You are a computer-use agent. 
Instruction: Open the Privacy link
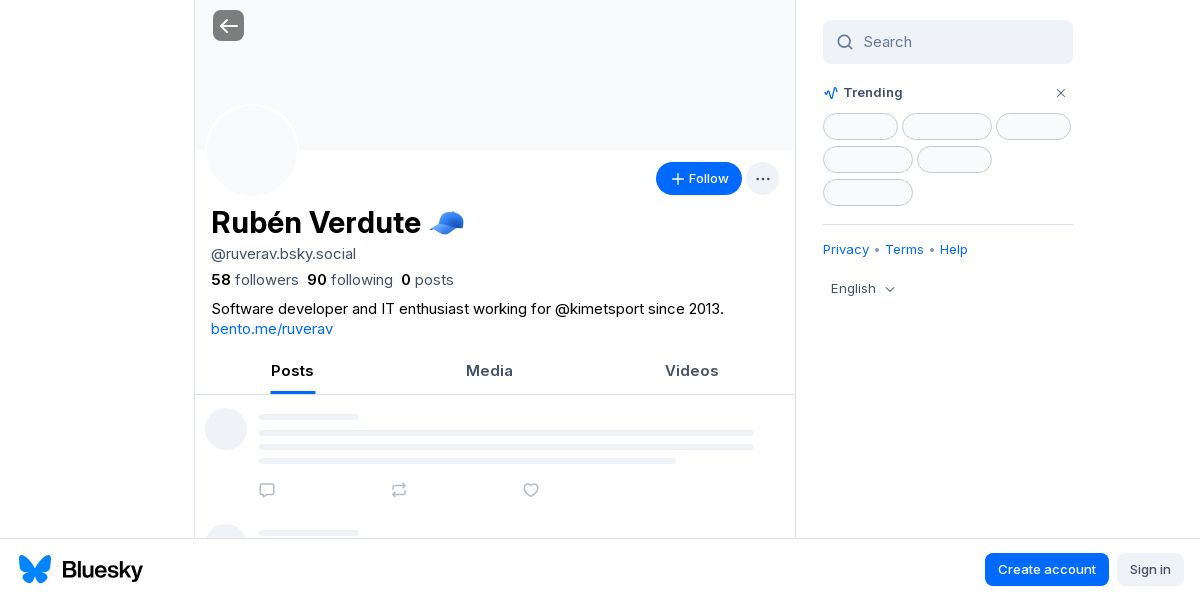pos(846,250)
